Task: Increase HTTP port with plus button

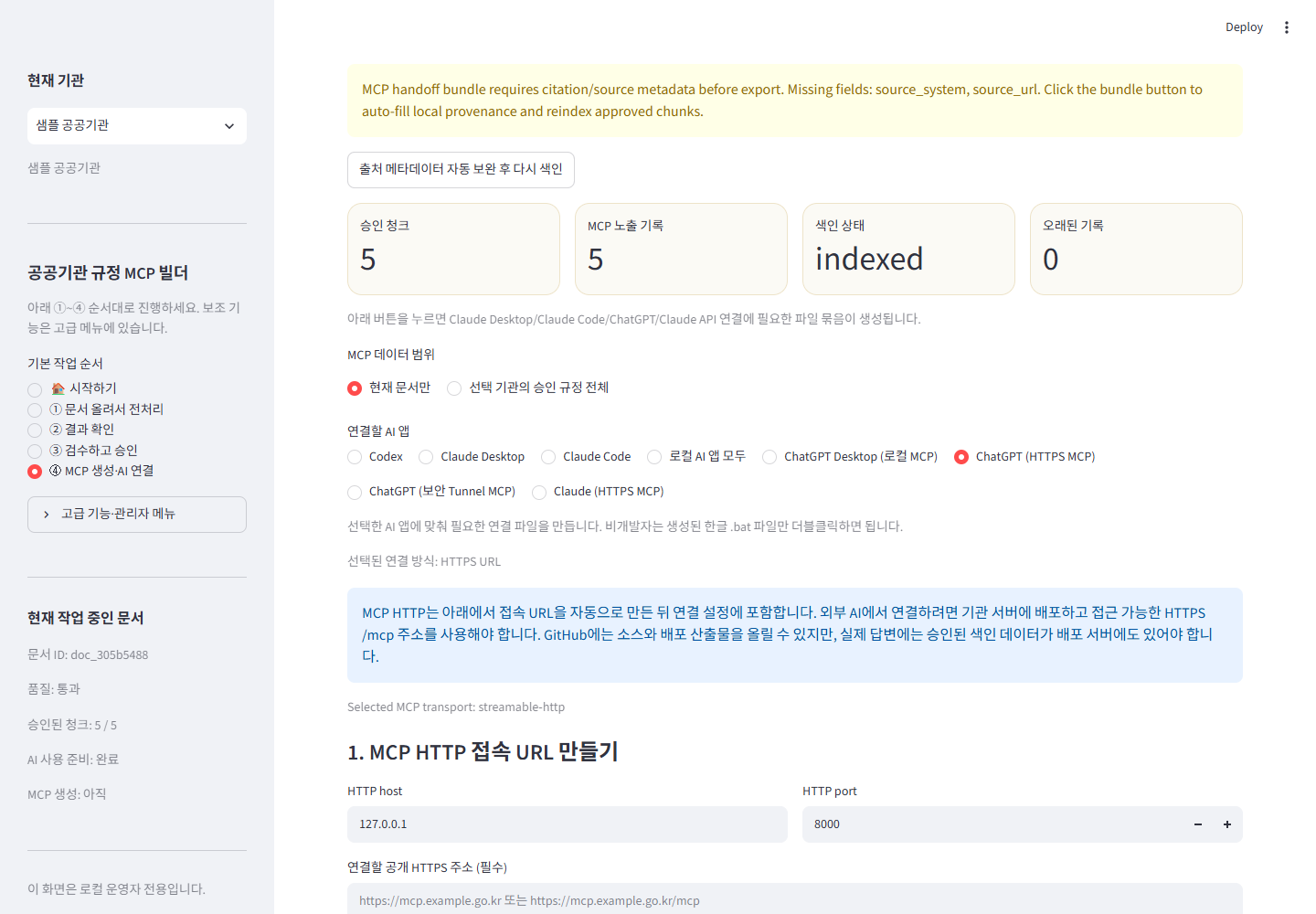Action: (1227, 824)
